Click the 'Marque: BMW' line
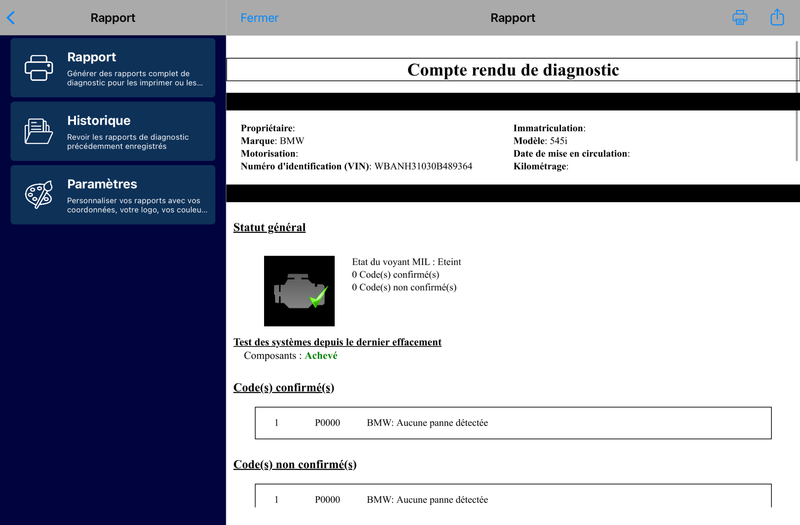The width and height of the screenshot is (800, 525). (272, 141)
